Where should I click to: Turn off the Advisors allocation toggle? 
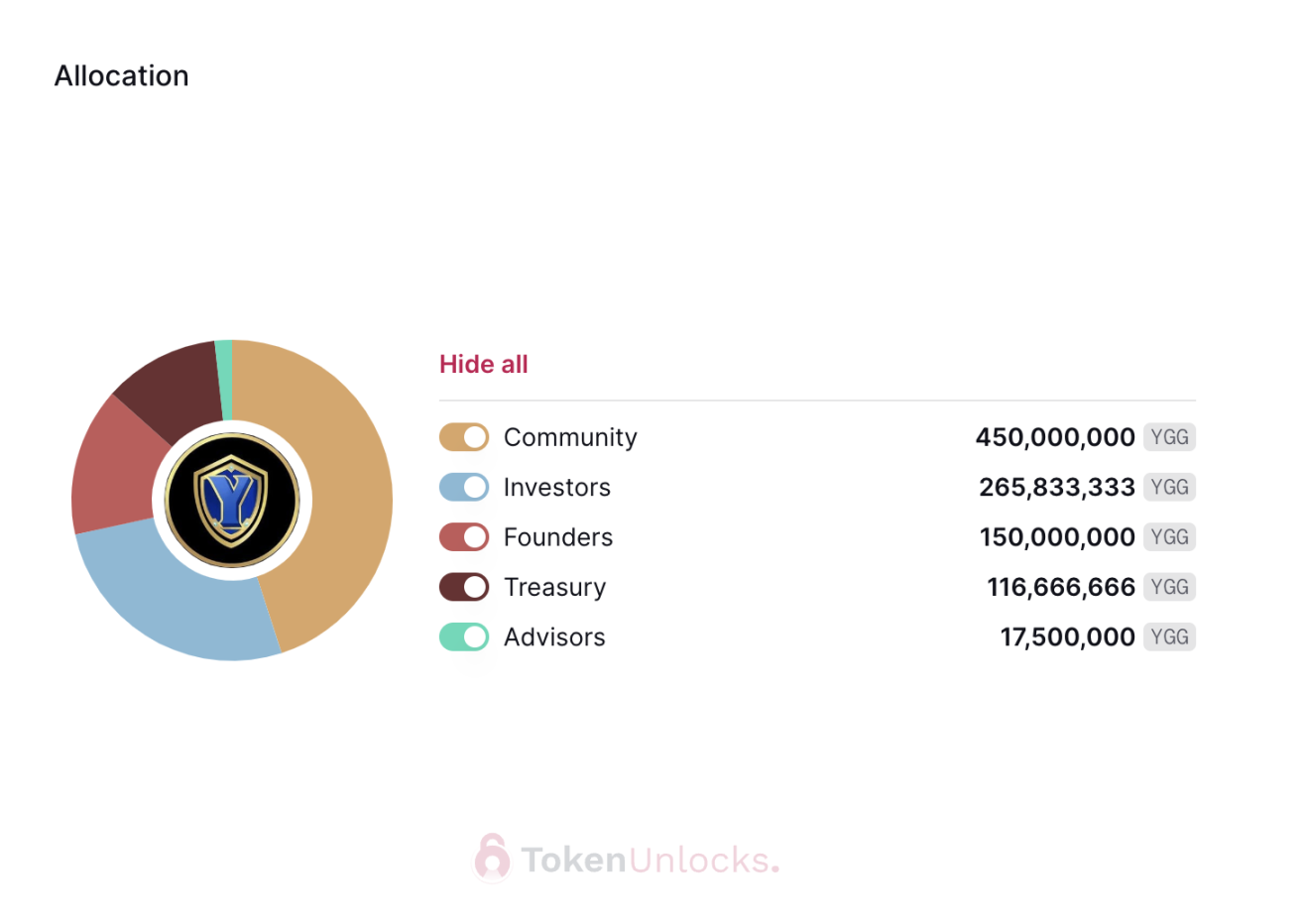(464, 636)
